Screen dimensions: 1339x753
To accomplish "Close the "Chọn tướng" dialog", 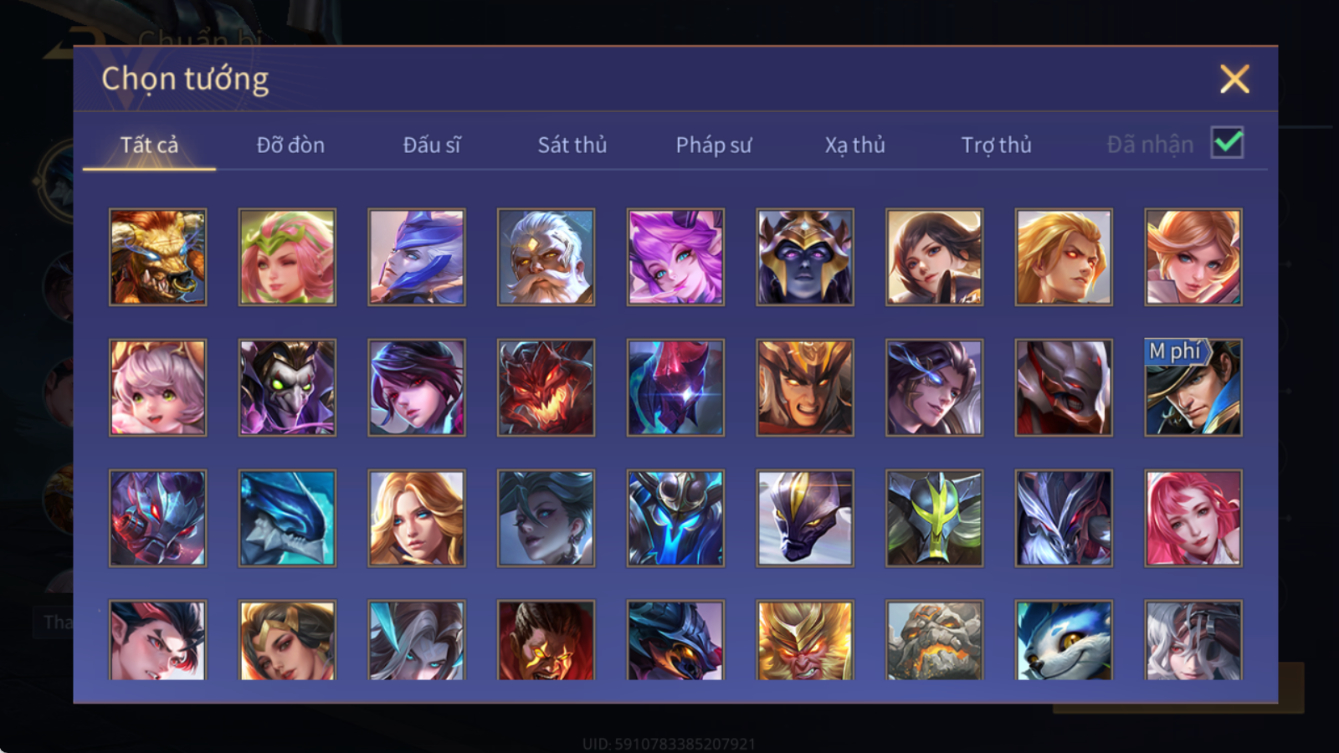I will [1235, 79].
